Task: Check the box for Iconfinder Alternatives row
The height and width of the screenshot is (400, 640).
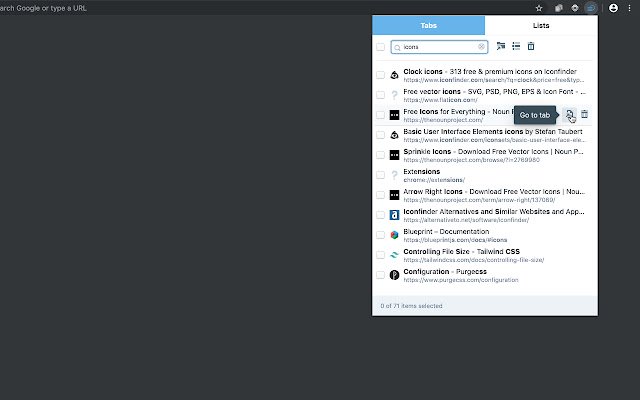Action: [x=380, y=215]
